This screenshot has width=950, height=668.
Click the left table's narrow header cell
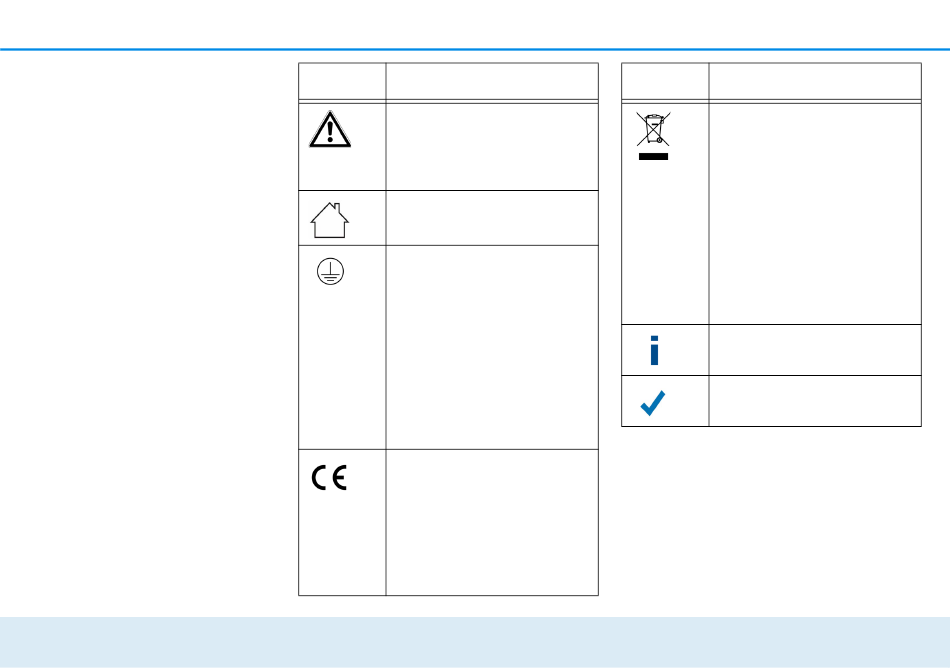click(342, 81)
